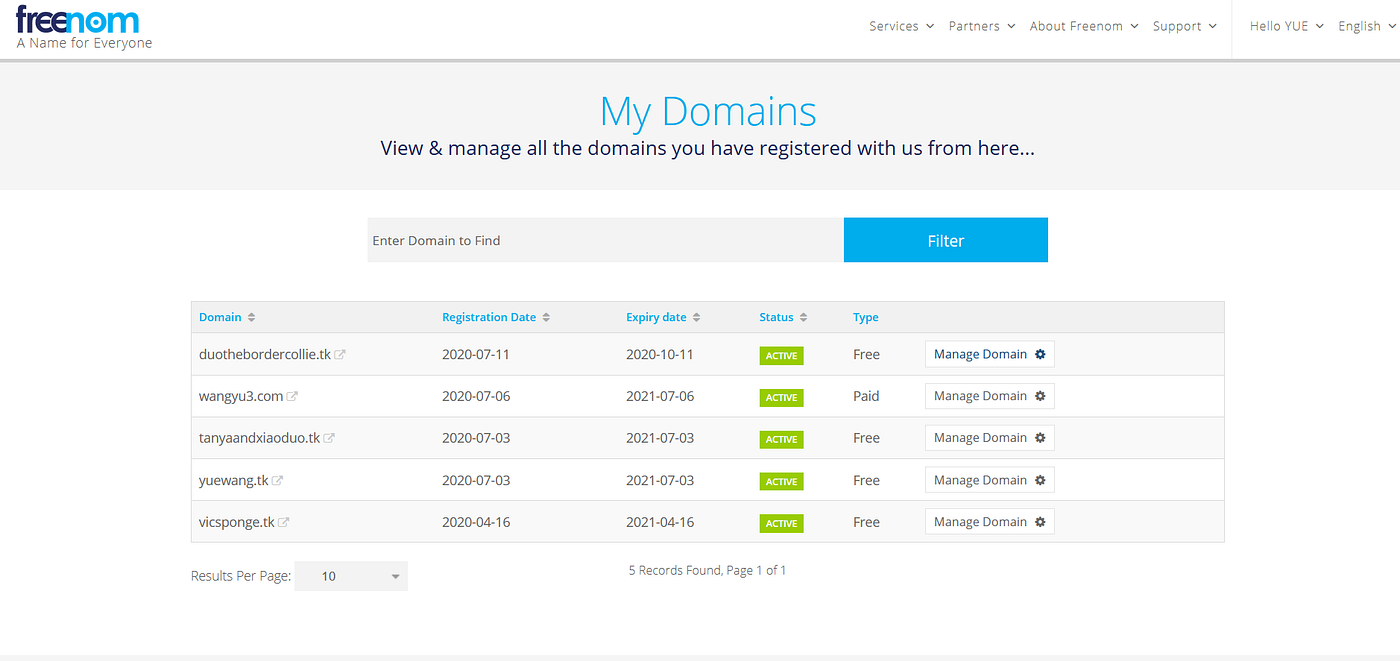Open the Partners menu

click(x=982, y=26)
